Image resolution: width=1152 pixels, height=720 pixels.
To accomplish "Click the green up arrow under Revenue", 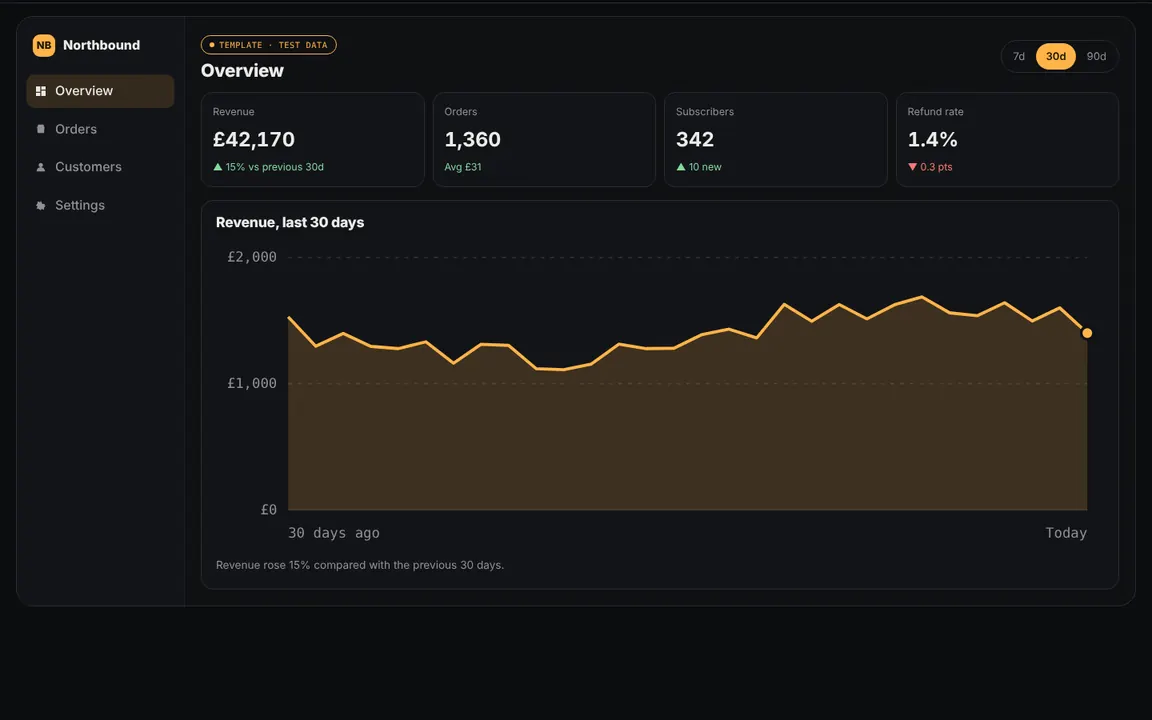I will point(217,167).
